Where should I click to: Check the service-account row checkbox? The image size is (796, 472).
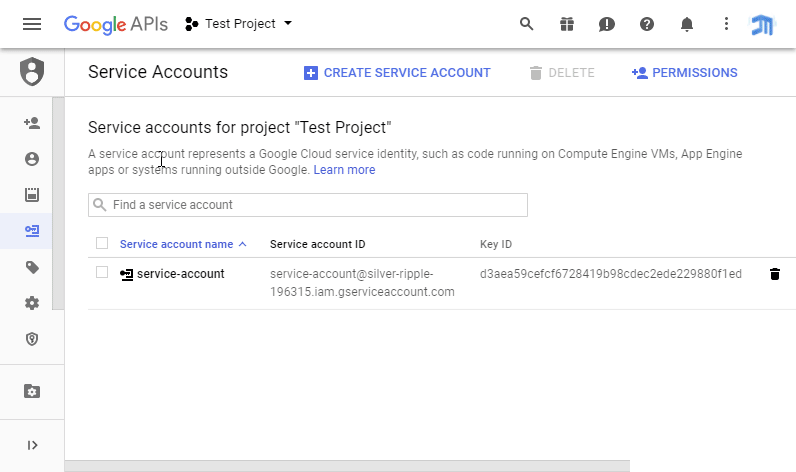(102, 272)
